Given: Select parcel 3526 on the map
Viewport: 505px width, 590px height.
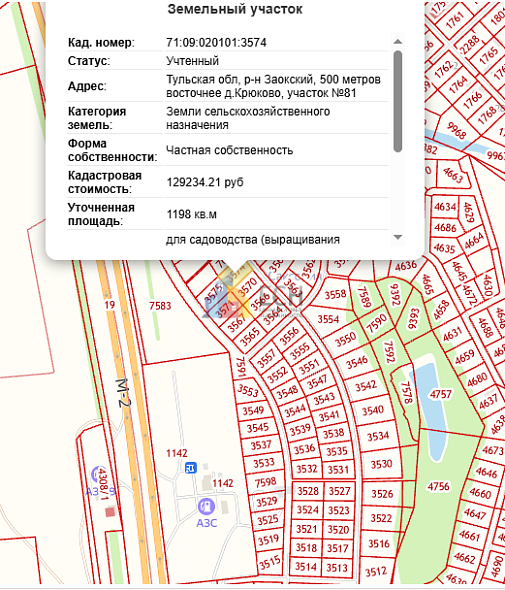Looking at the screenshot, I should coord(382,493).
